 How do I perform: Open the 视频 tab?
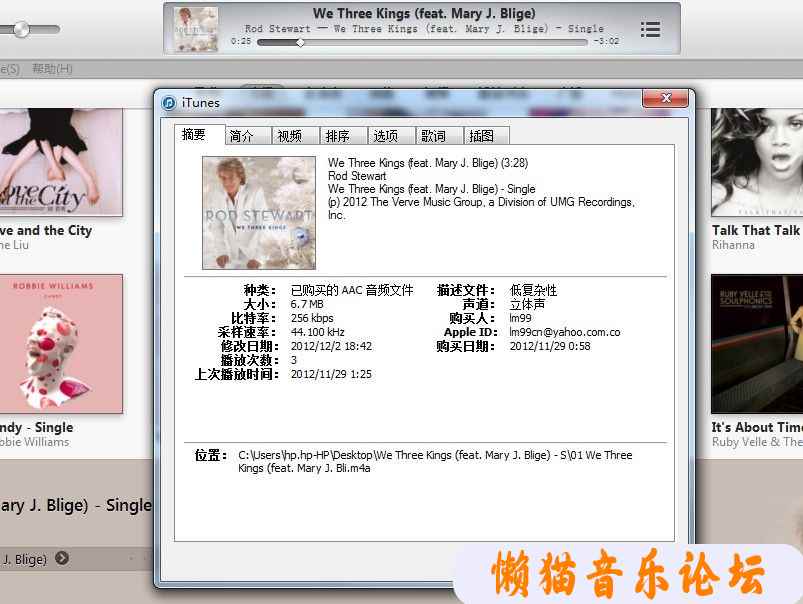click(295, 136)
